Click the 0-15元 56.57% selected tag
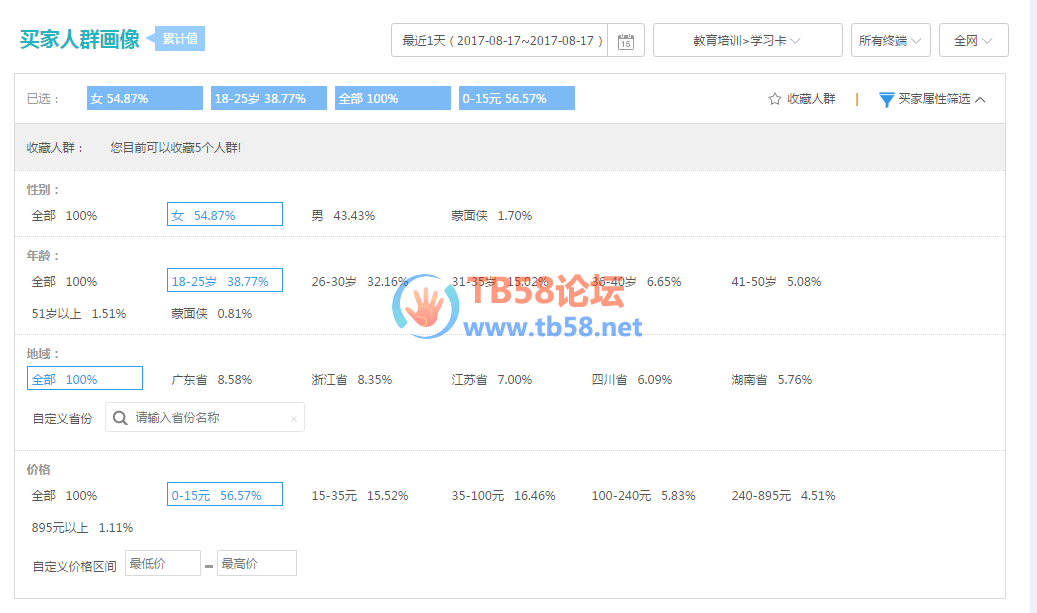Image resolution: width=1037 pixels, height=613 pixels. click(x=516, y=99)
